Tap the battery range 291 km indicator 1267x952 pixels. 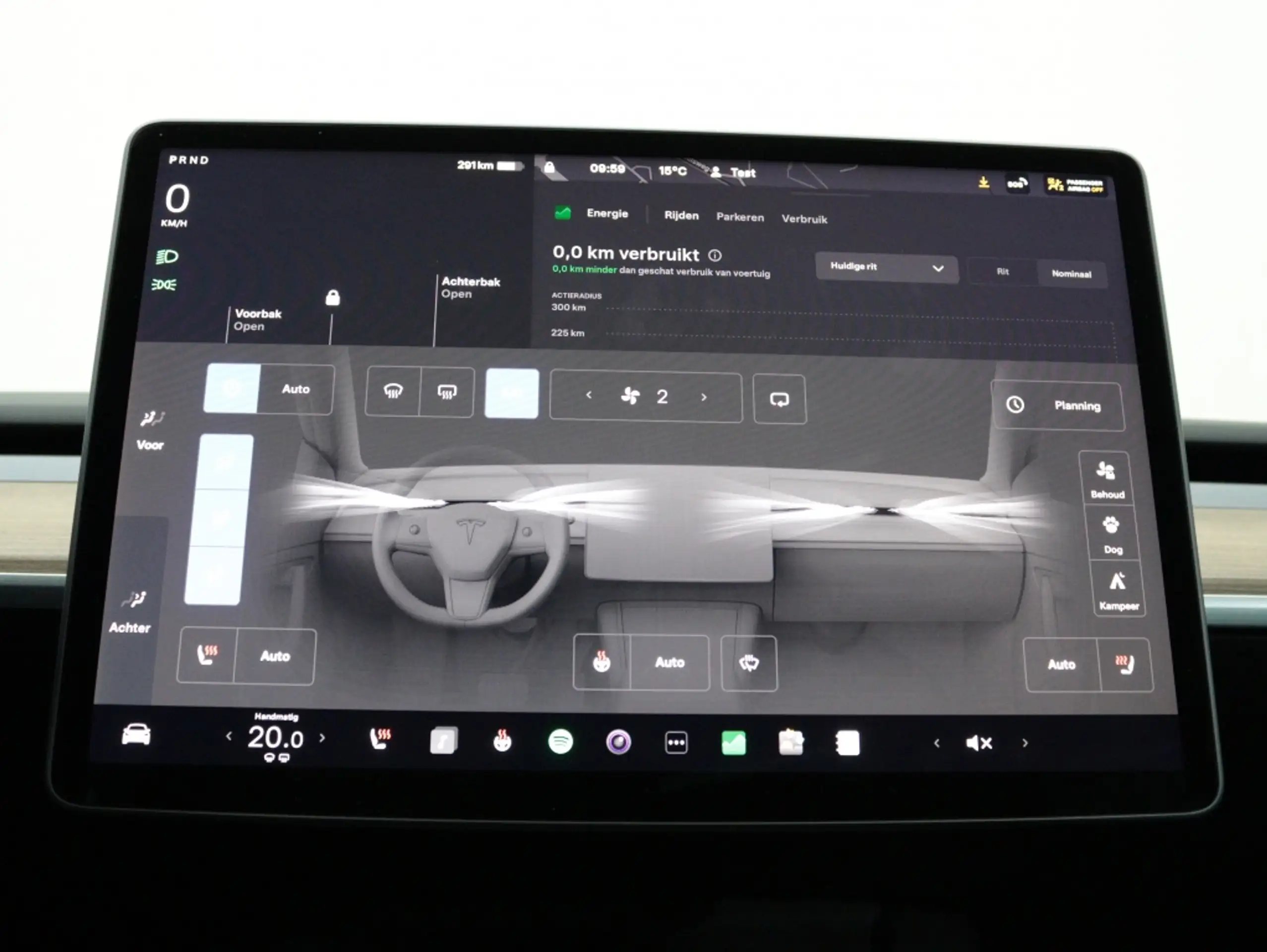(490, 166)
